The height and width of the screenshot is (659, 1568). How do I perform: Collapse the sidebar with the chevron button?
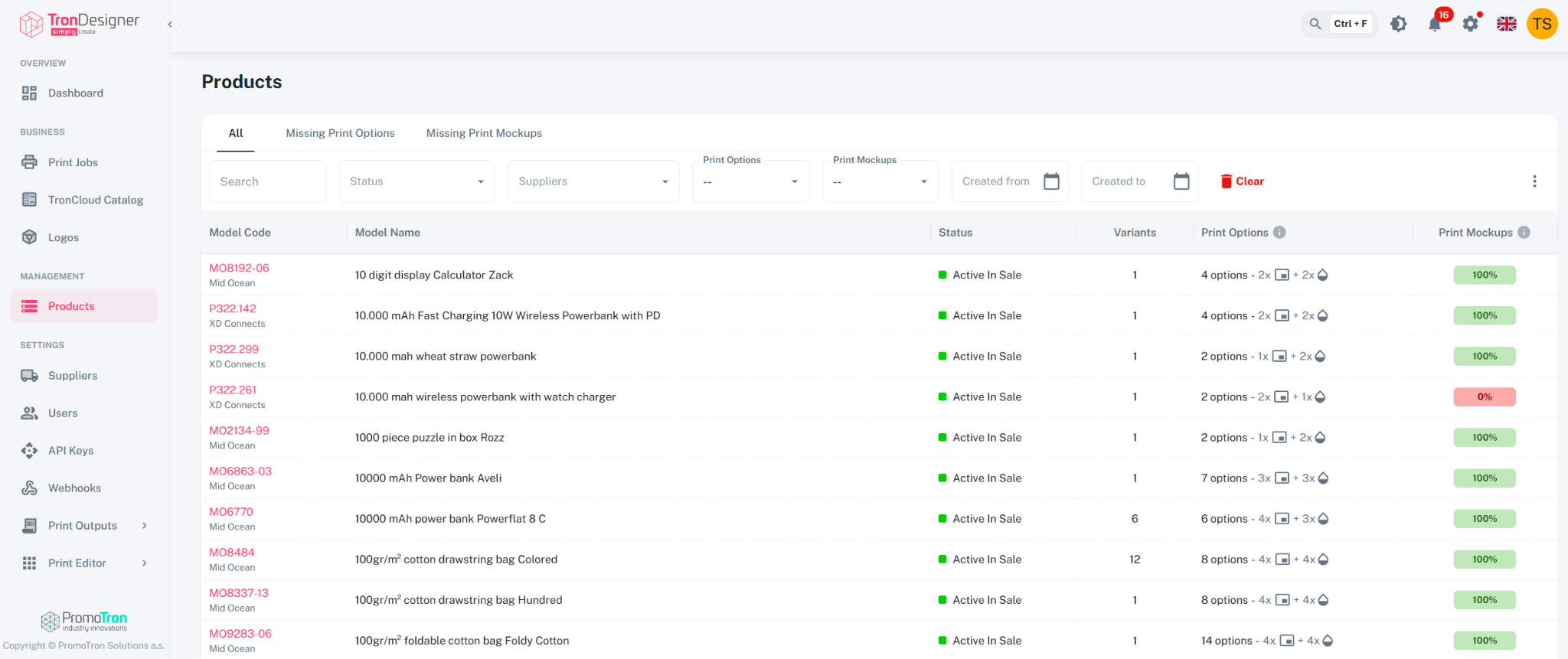click(x=170, y=24)
